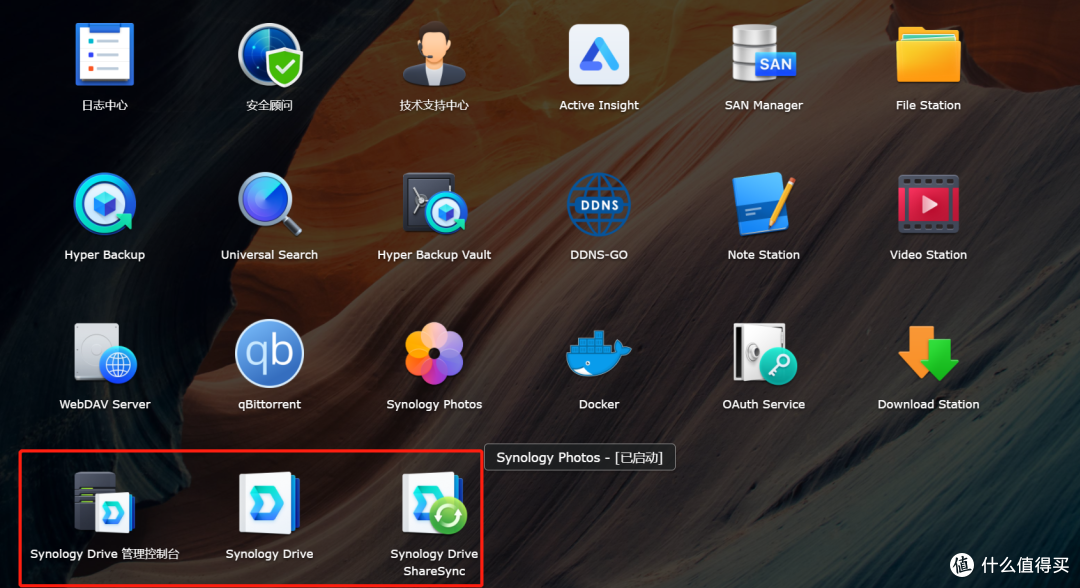
Task: Click the "Active Insight" label text
Action: [x=599, y=105]
